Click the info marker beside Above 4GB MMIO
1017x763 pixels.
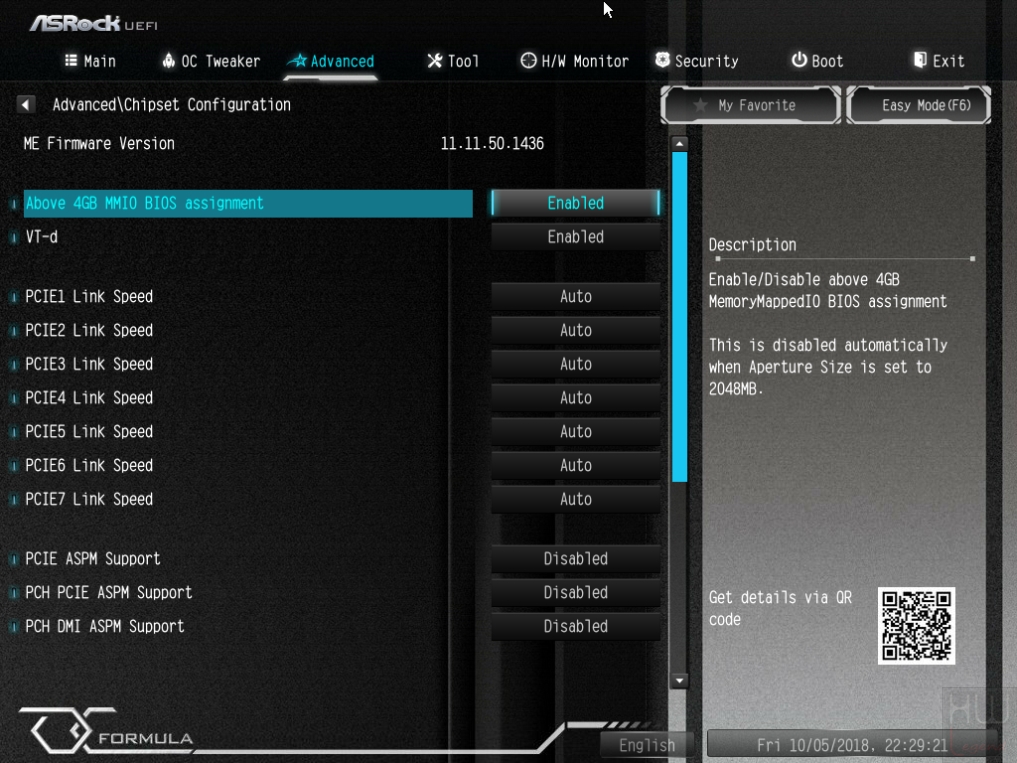[14, 203]
